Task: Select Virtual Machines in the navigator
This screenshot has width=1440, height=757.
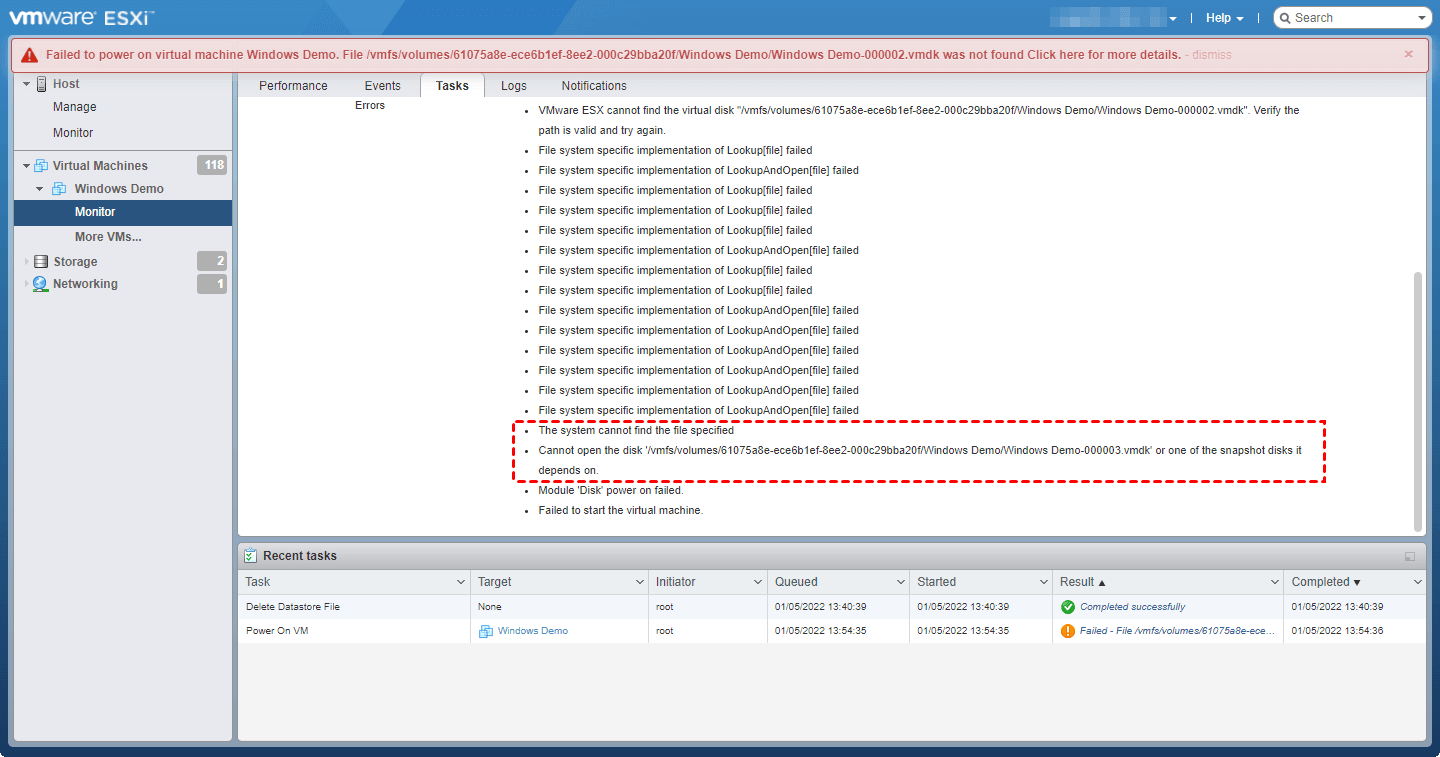Action: coord(100,166)
